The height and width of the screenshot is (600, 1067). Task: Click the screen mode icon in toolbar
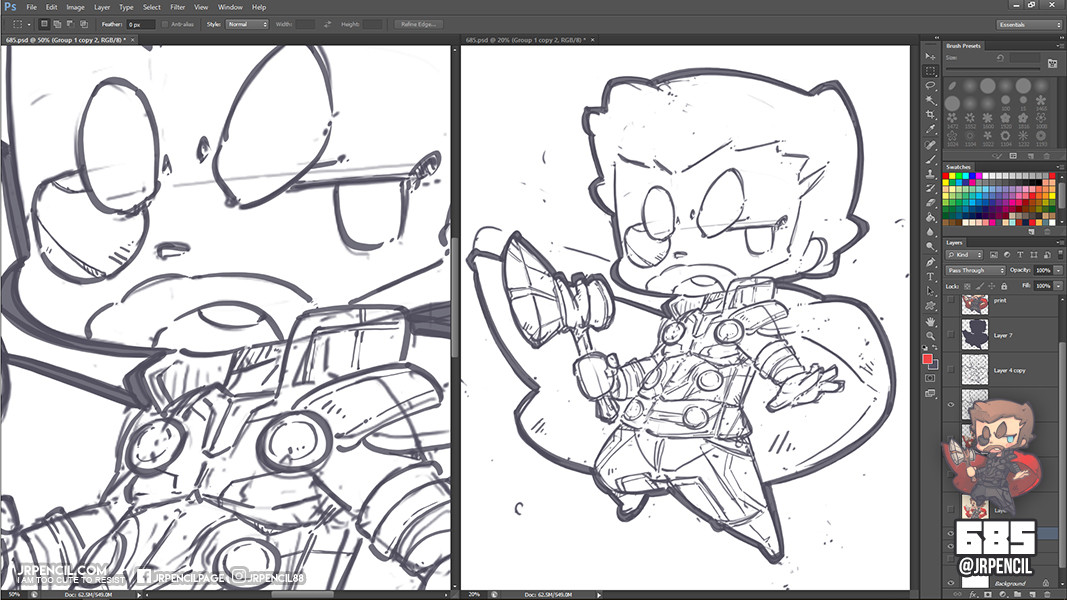click(x=930, y=393)
